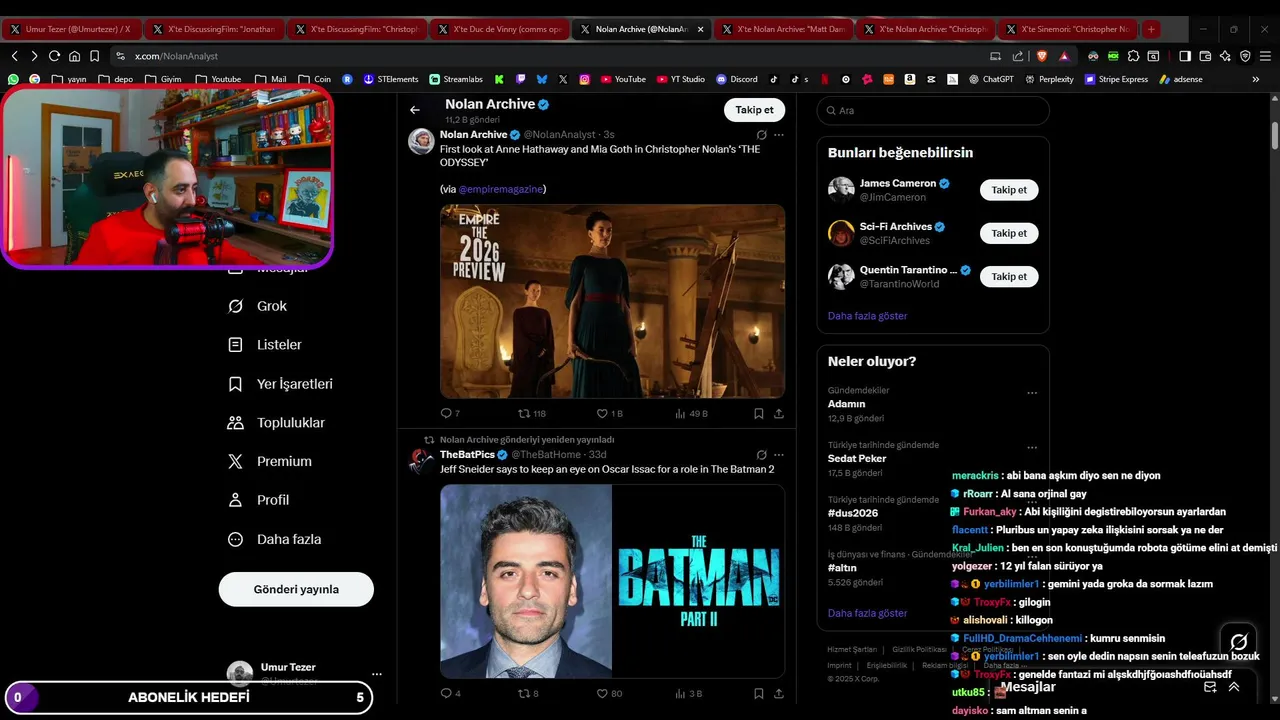Open Nolan Archive profile avatar on post
This screenshot has width=1280, height=720.
point(421,141)
